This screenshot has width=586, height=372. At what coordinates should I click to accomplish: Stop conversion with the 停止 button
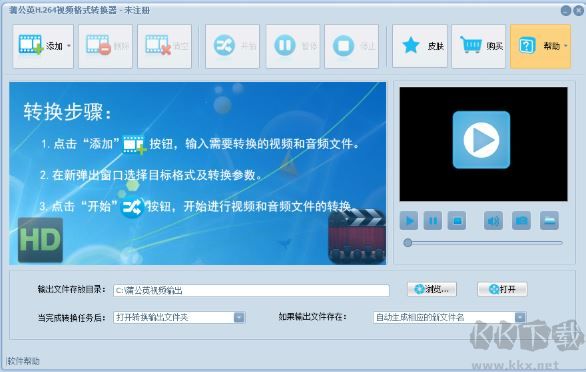pos(352,46)
